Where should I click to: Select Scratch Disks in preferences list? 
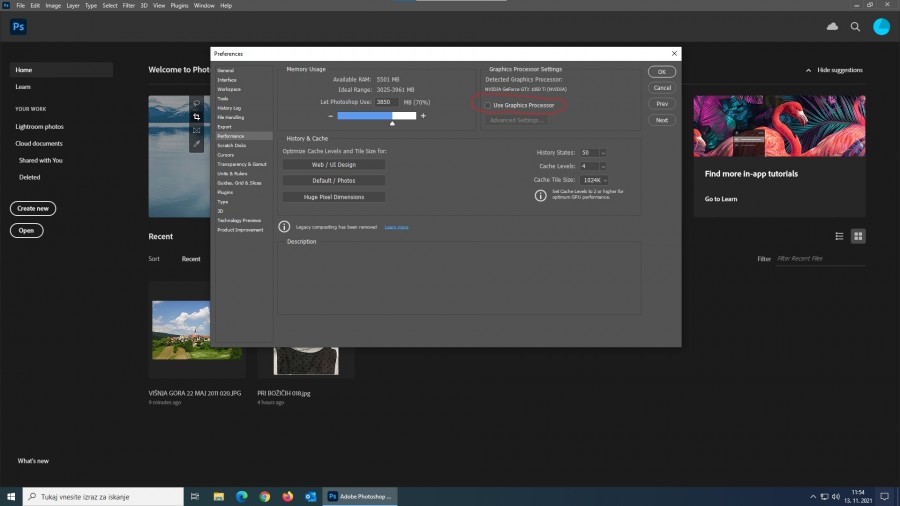[232, 145]
